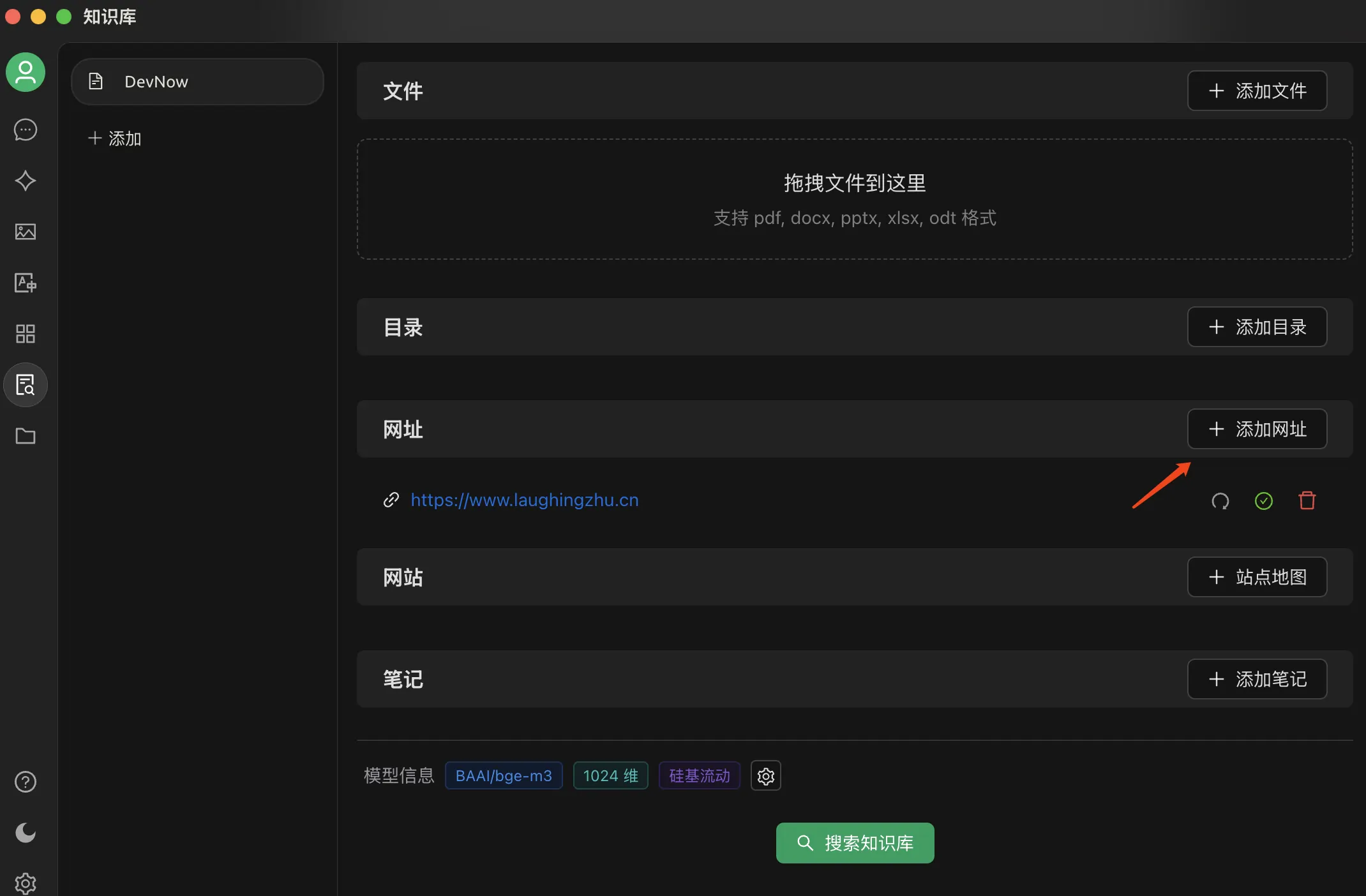The width and height of the screenshot is (1366, 896).
Task: Open the https://www.laughingzhu.cn link
Action: click(524, 500)
